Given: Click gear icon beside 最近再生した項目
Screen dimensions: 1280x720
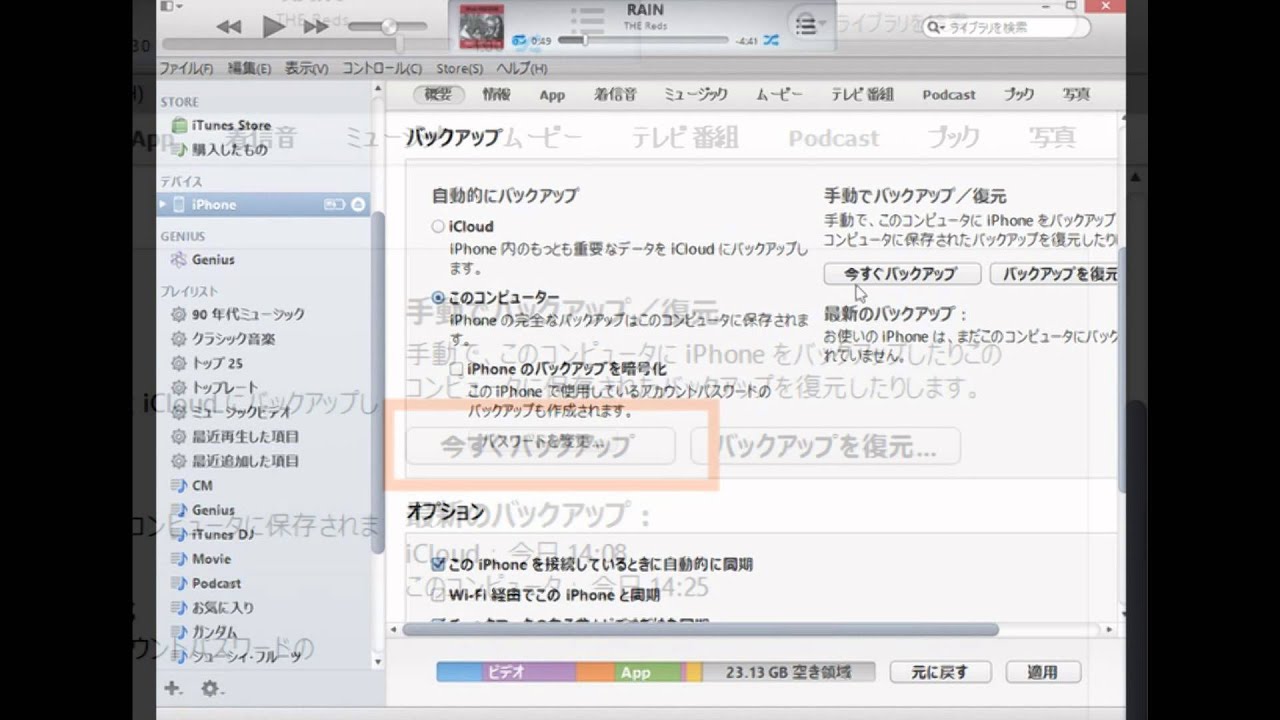Looking at the screenshot, I should 179,436.
